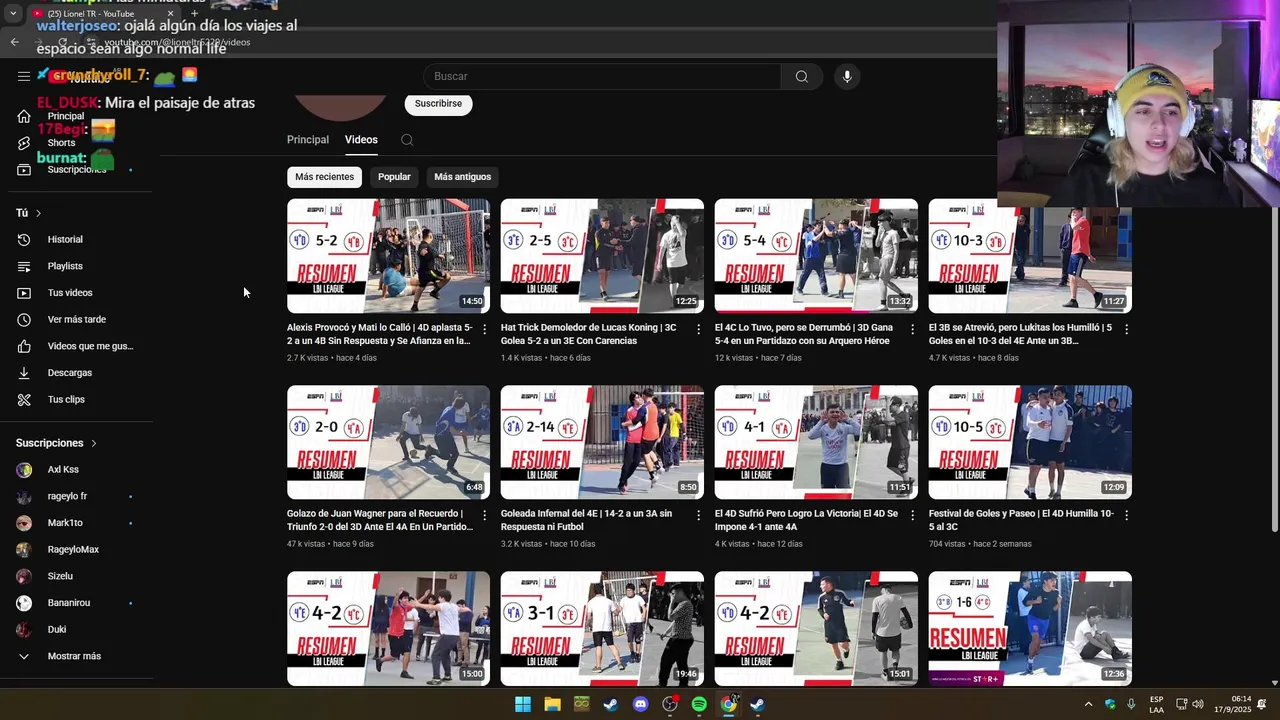
Task: Switch to Chrome in the taskbar
Action: tap(729, 704)
